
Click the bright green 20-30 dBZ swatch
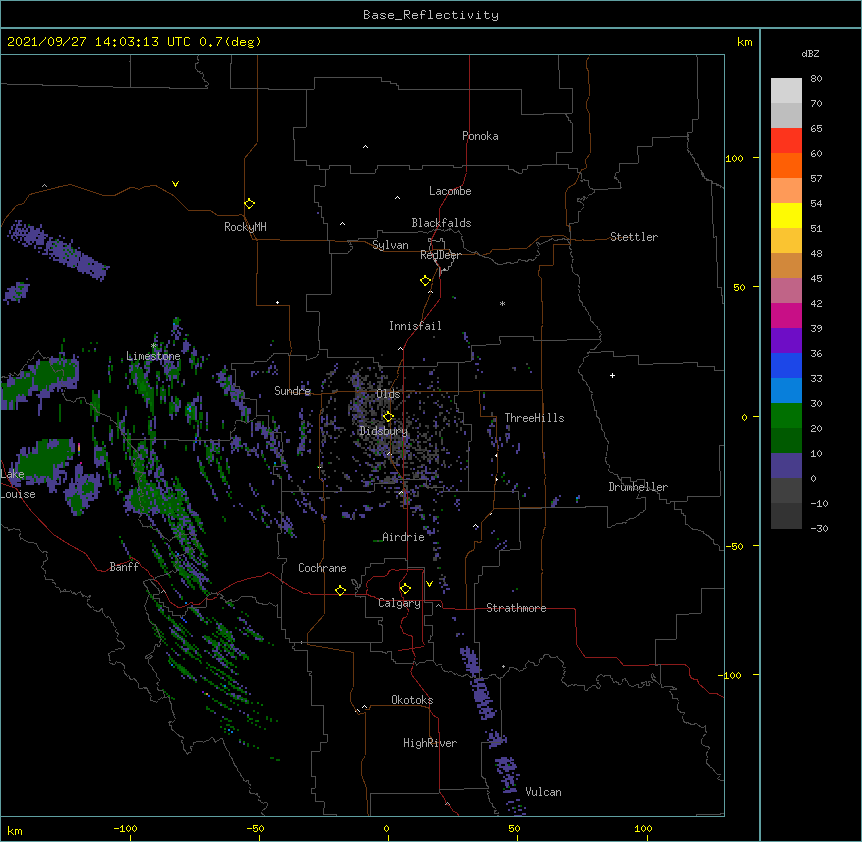786,416
